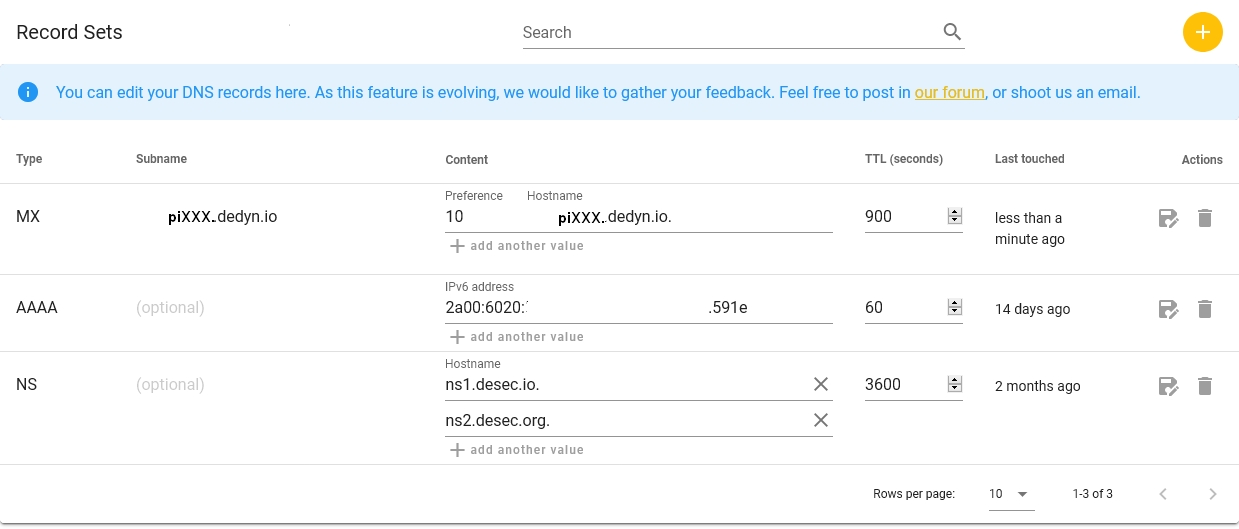The image size is (1239, 529).
Task: Click the MX type cell
Action: (x=28, y=216)
